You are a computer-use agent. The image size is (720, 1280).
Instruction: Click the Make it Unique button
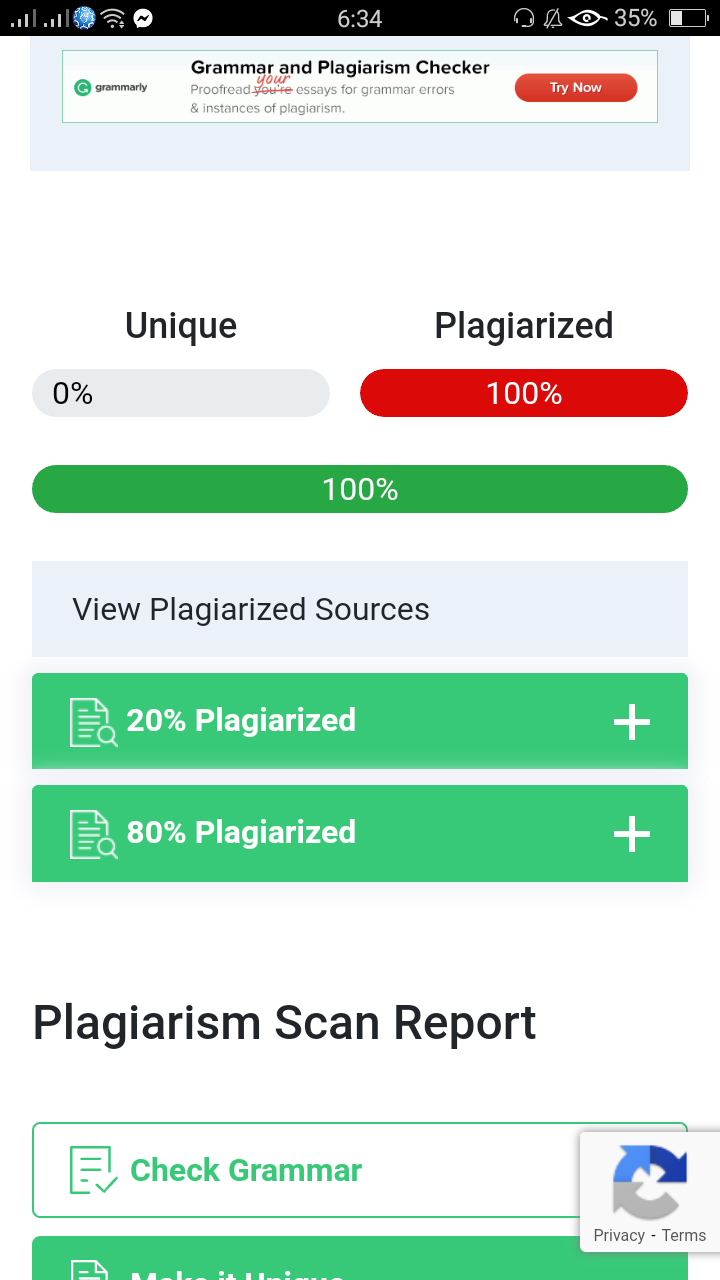click(360, 1258)
